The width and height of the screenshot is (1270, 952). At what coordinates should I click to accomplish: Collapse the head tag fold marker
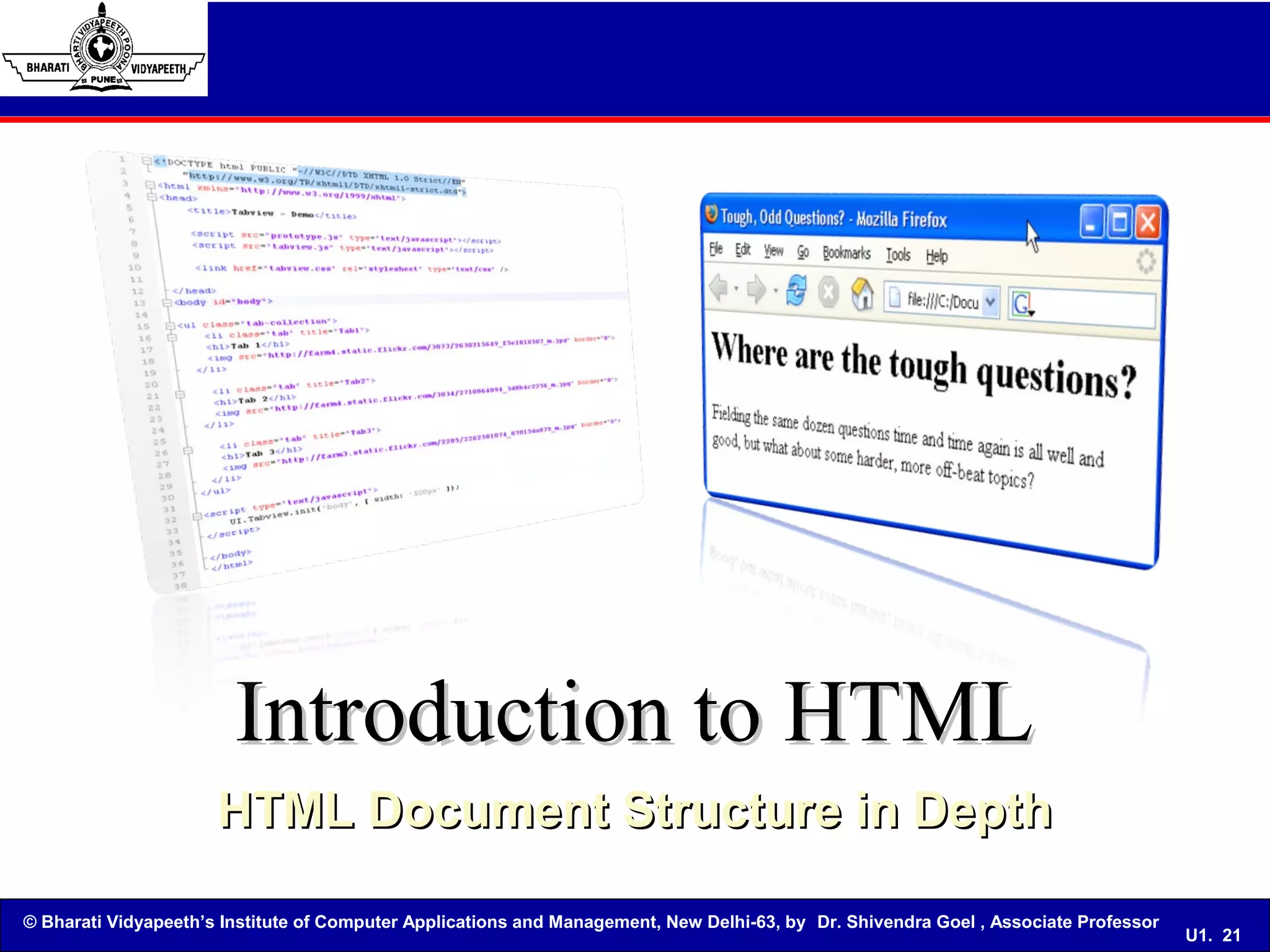click(152, 197)
